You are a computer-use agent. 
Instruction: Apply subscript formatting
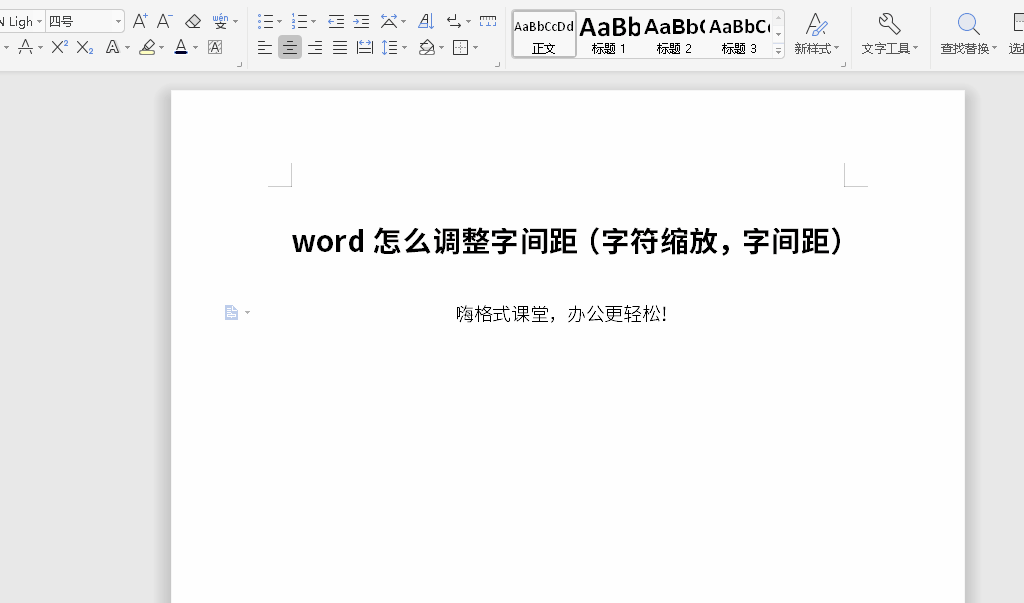(x=85, y=47)
